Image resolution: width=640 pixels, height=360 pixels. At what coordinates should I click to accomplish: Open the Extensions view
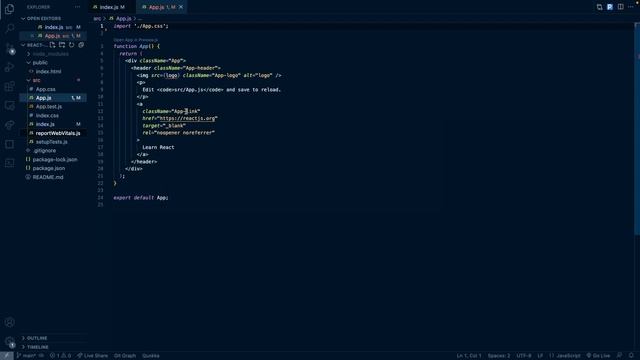(x=9, y=87)
